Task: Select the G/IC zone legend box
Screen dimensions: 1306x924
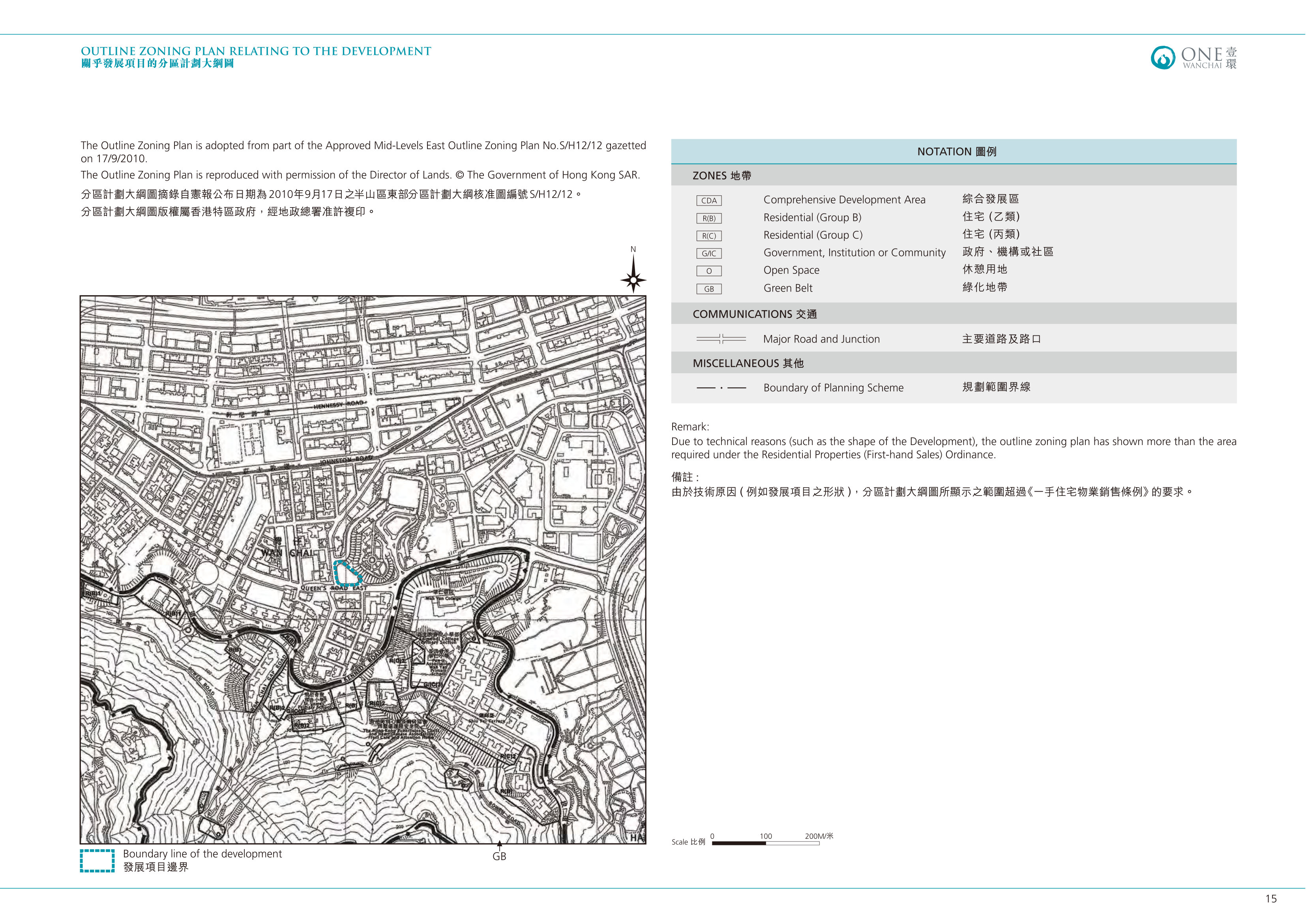Action: (708, 253)
